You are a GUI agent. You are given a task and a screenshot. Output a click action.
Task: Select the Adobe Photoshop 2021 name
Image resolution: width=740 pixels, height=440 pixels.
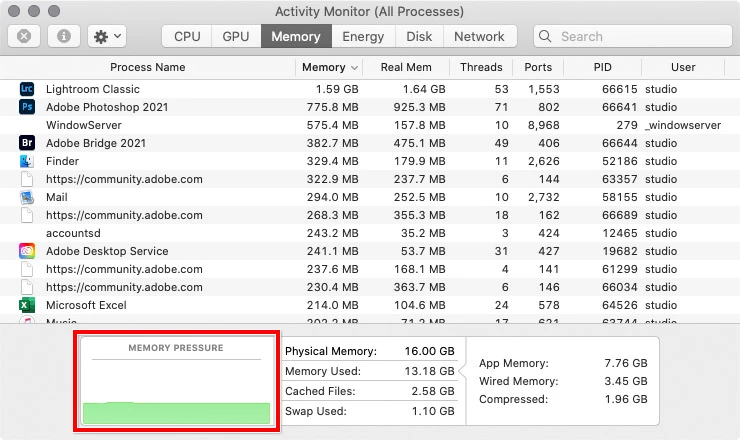coord(107,107)
